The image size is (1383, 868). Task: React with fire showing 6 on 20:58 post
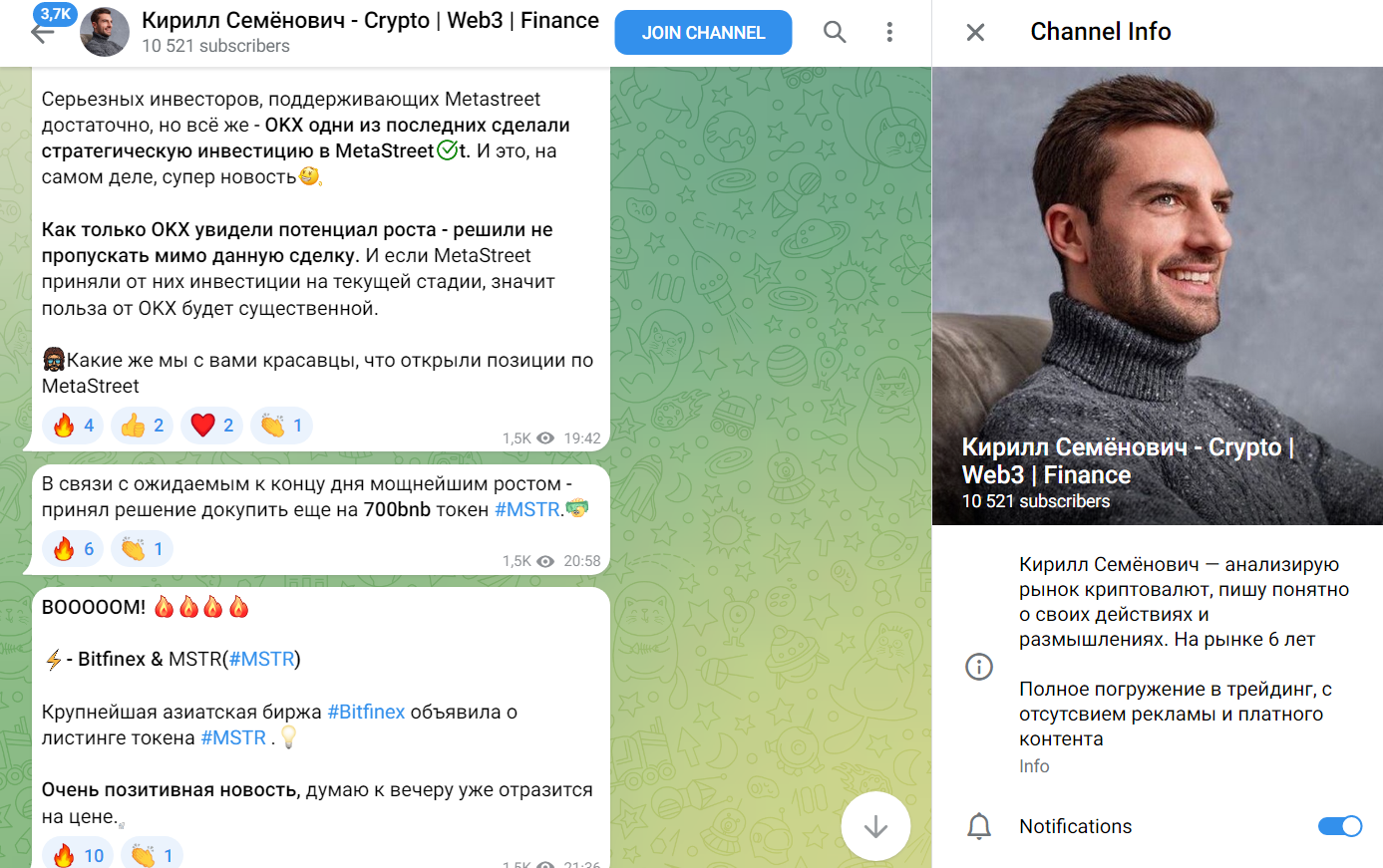tap(73, 549)
